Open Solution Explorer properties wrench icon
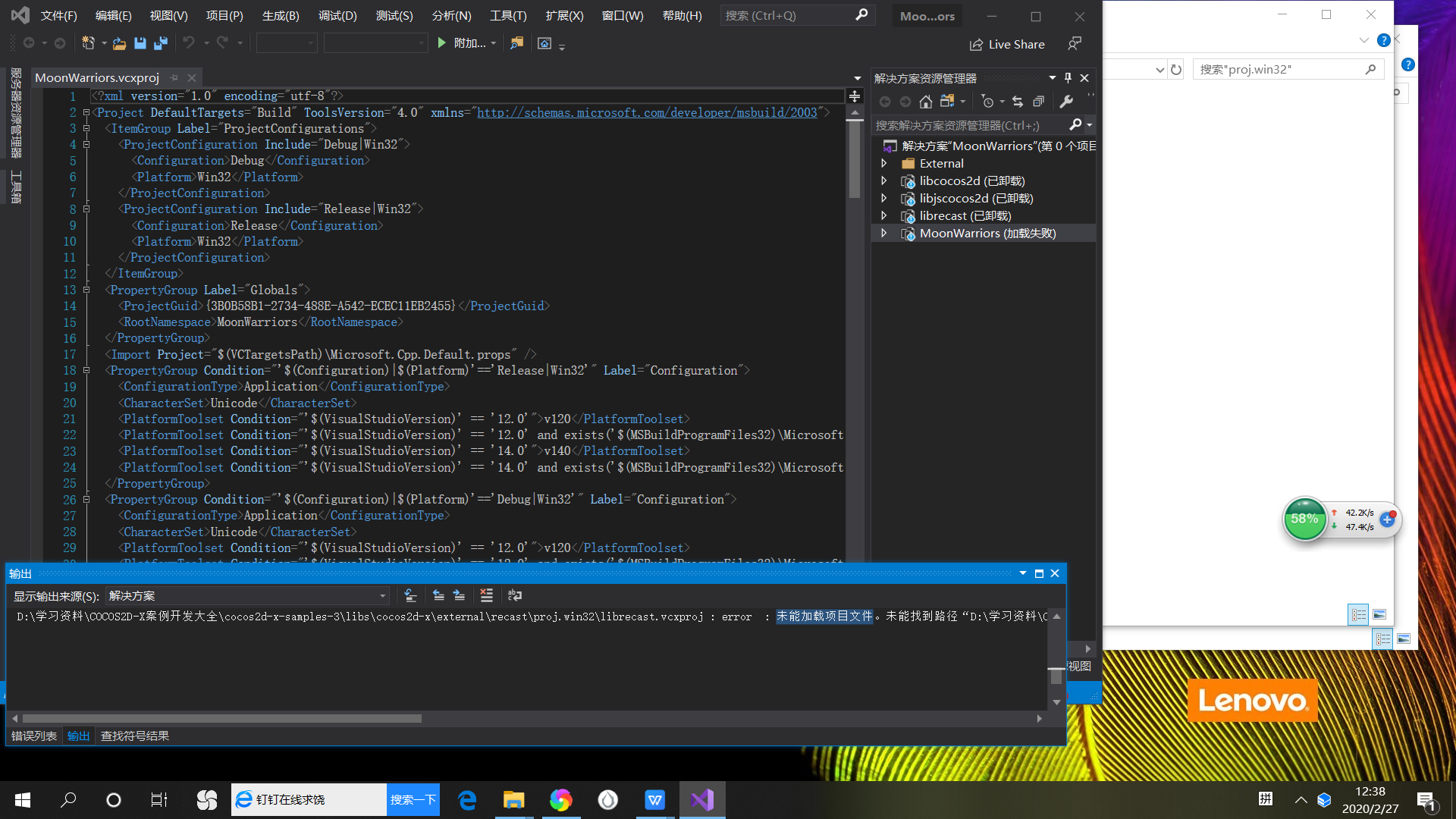Viewport: 1456px width, 819px height. click(x=1066, y=102)
